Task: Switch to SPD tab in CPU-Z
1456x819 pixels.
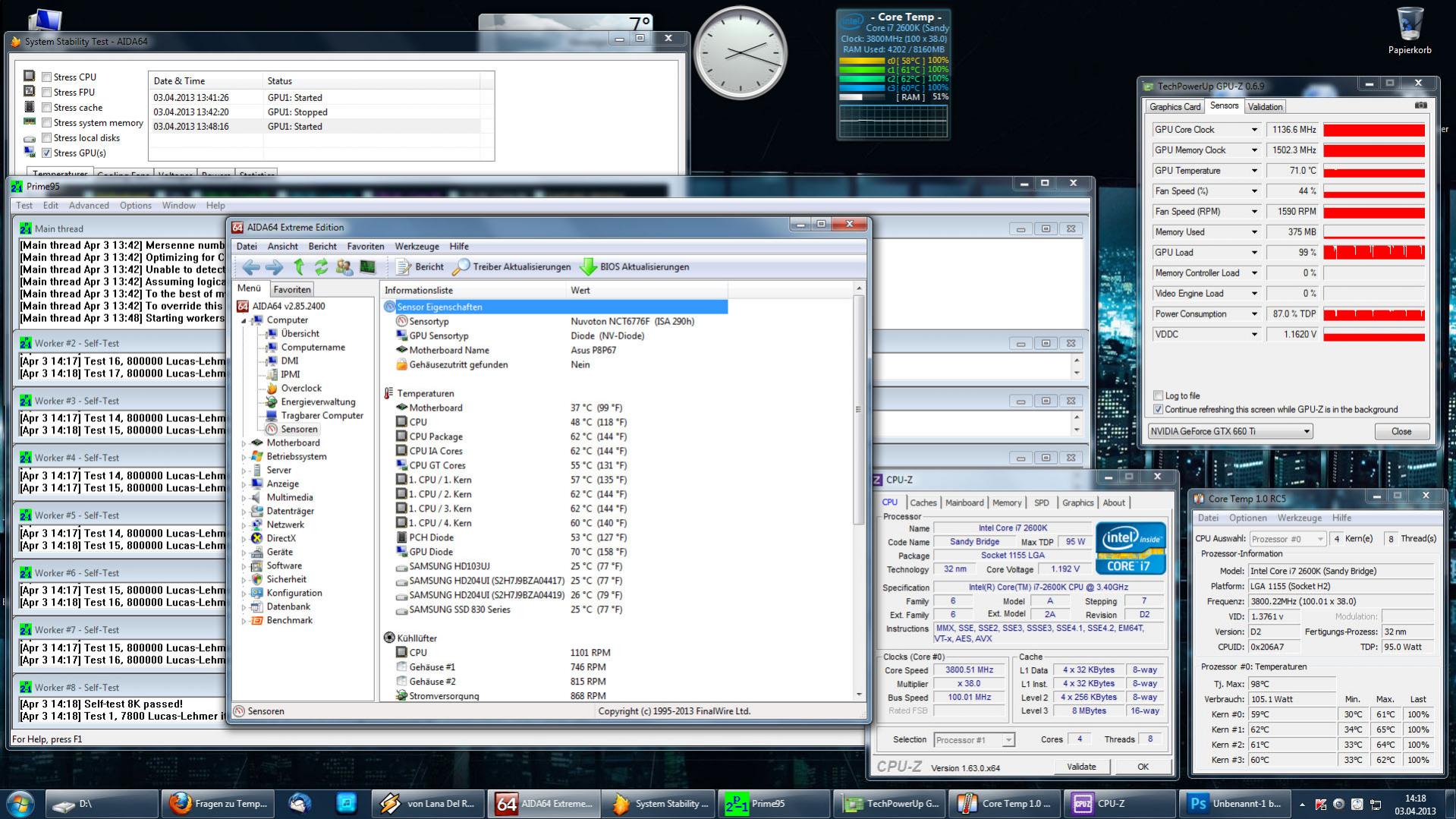Action: pyautogui.click(x=1042, y=502)
